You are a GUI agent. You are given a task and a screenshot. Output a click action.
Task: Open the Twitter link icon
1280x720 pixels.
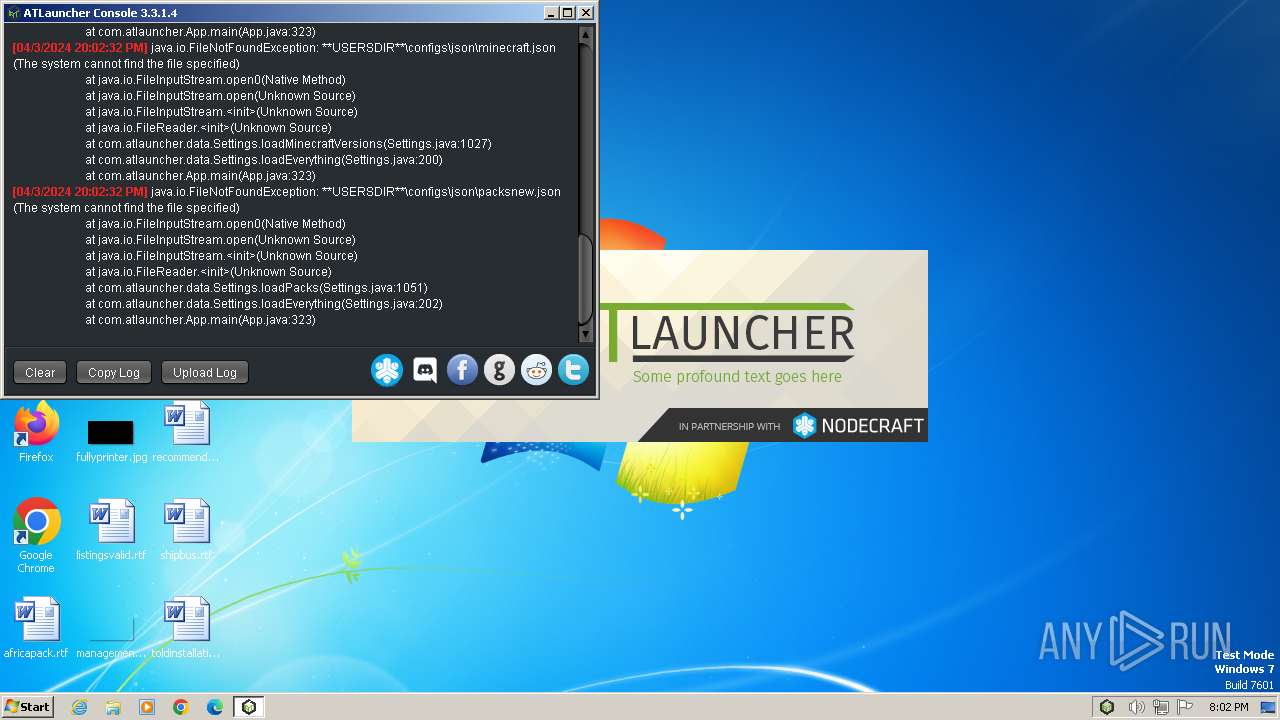573,371
